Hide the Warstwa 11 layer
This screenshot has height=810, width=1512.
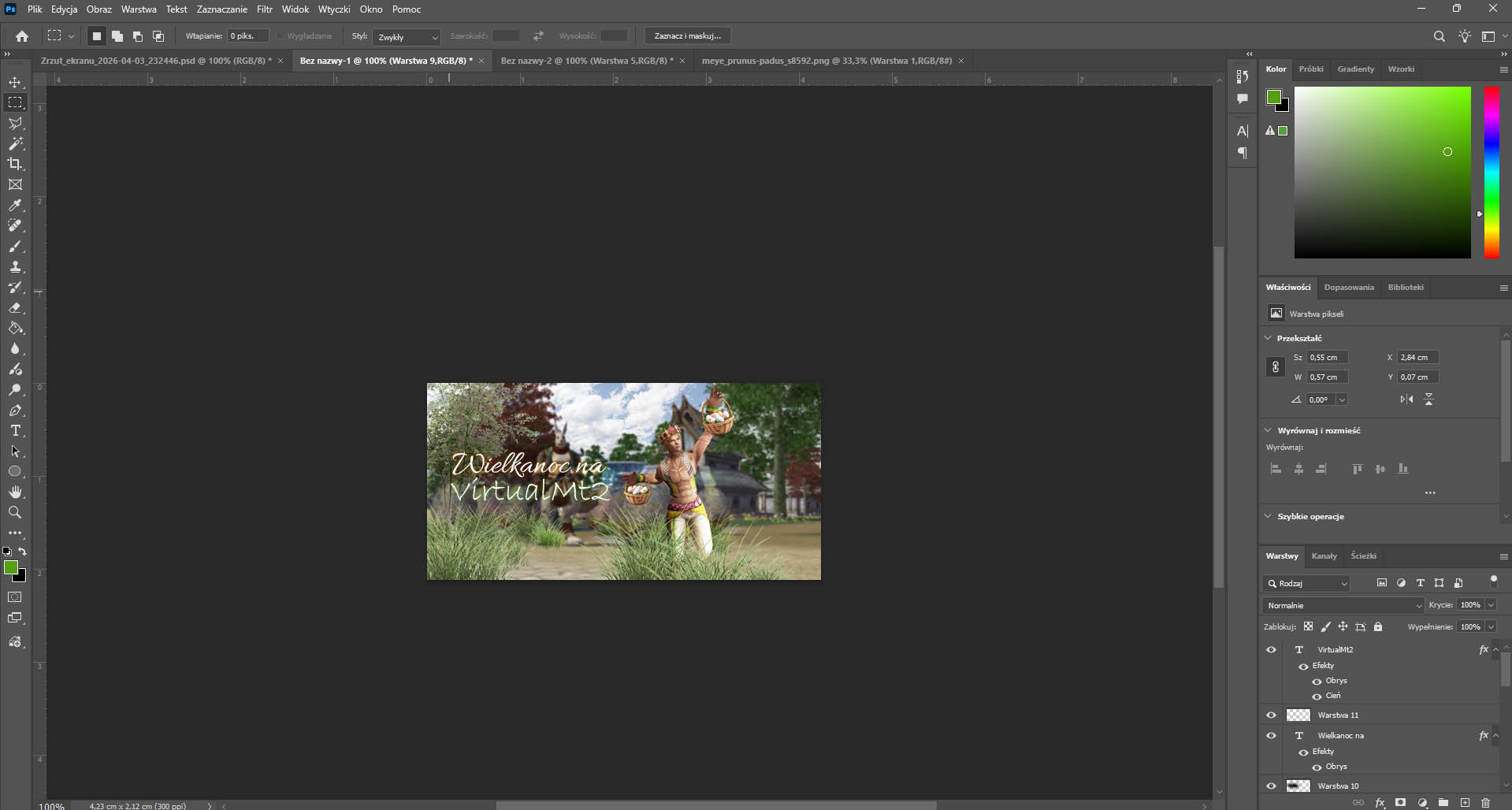coord(1271,715)
